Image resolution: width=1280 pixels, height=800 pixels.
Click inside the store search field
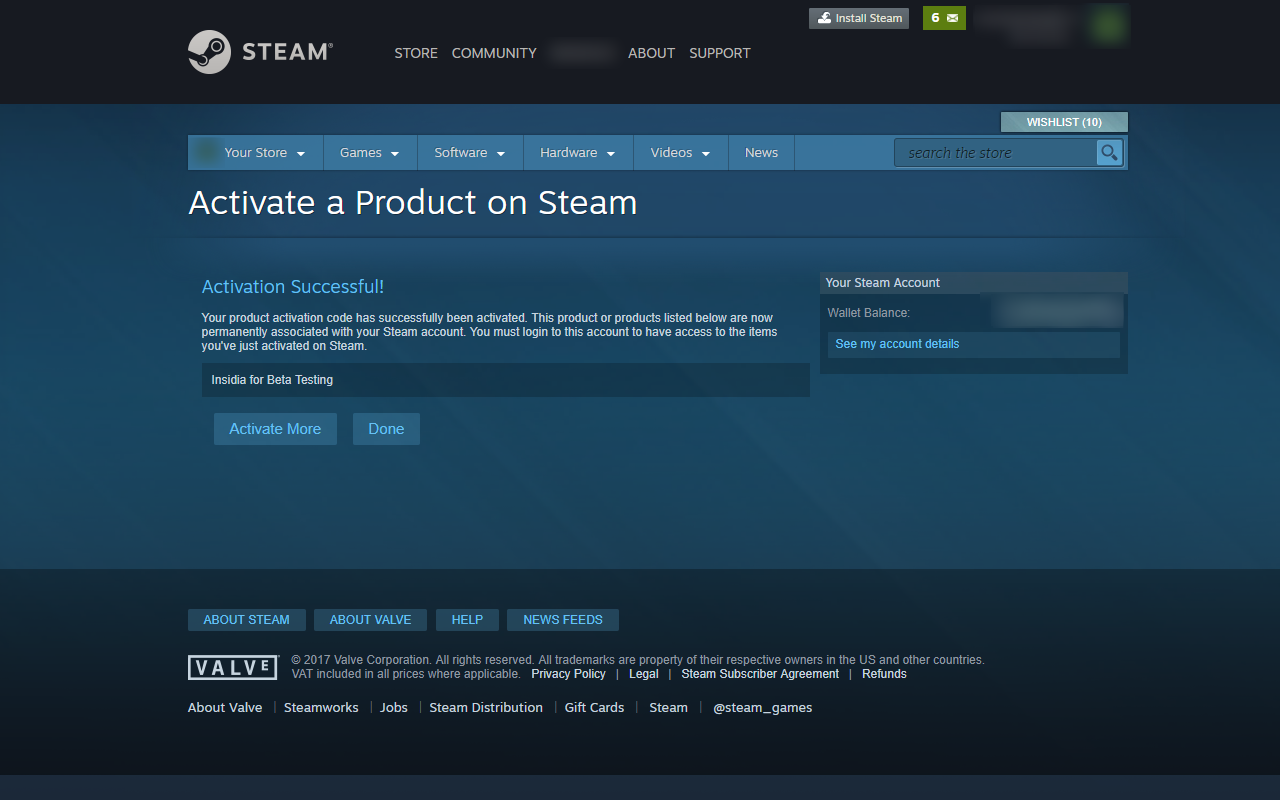[990, 152]
